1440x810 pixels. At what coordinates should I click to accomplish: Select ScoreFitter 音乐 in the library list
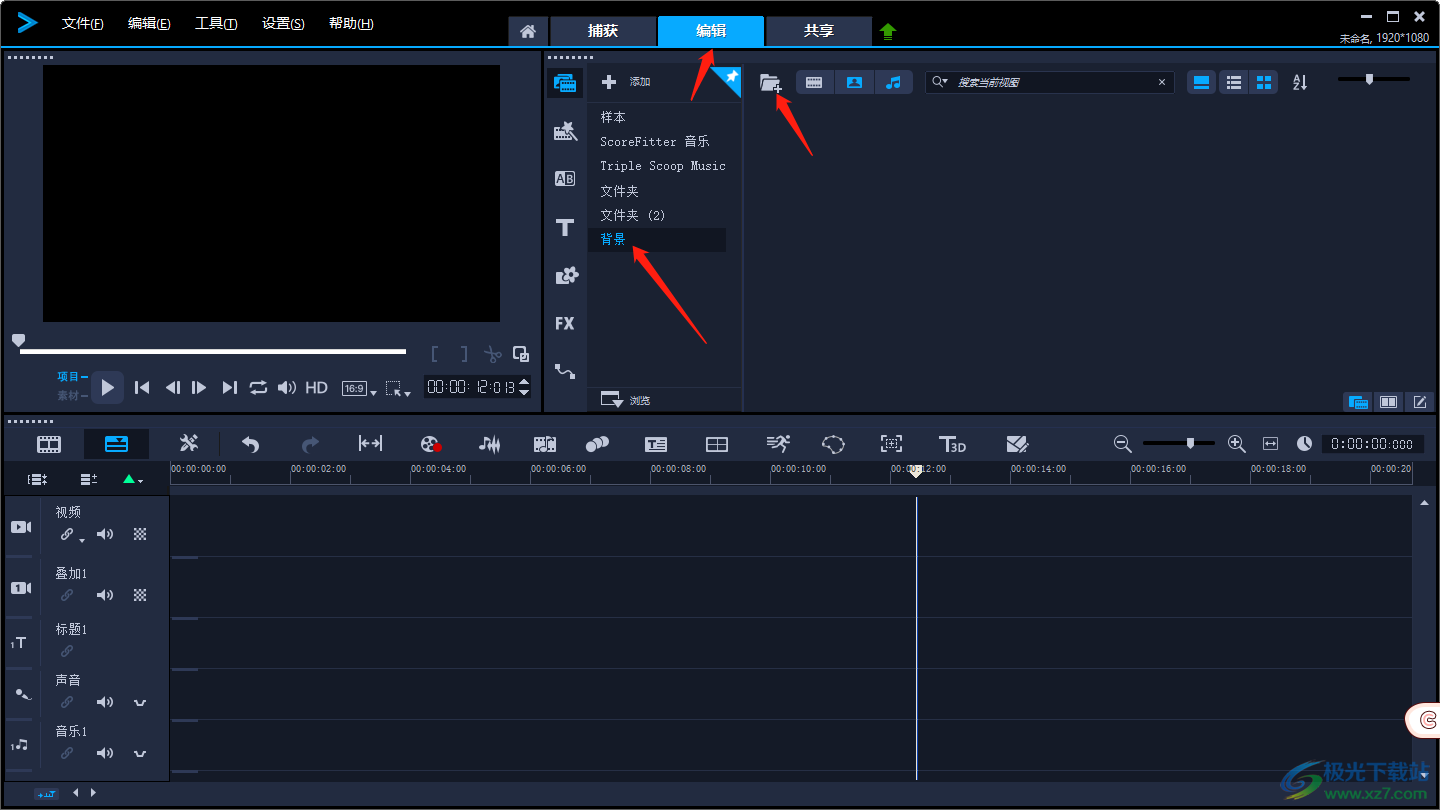pyautogui.click(x=657, y=142)
